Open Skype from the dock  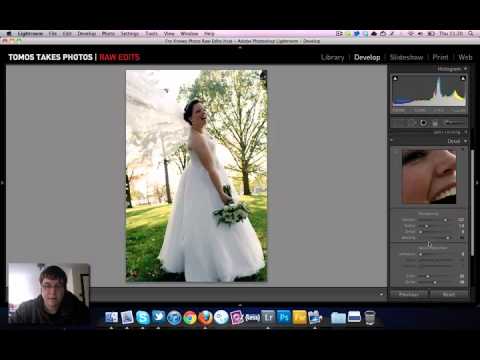point(143,317)
